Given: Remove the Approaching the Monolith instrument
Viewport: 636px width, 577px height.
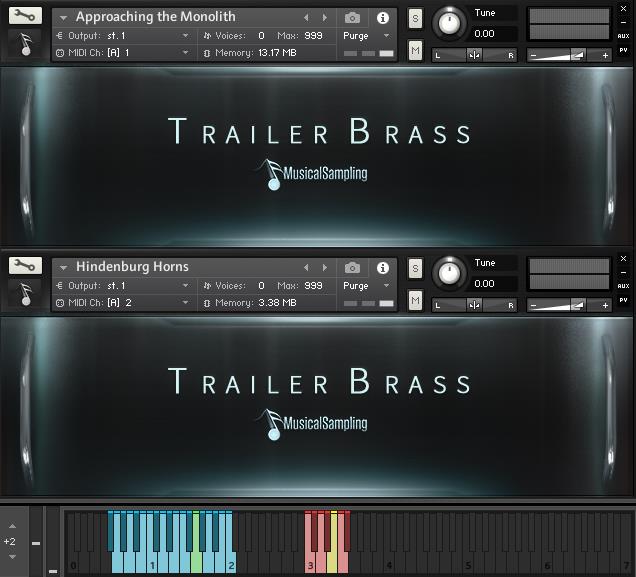Looking at the screenshot, I should pyautogui.click(x=623, y=9).
